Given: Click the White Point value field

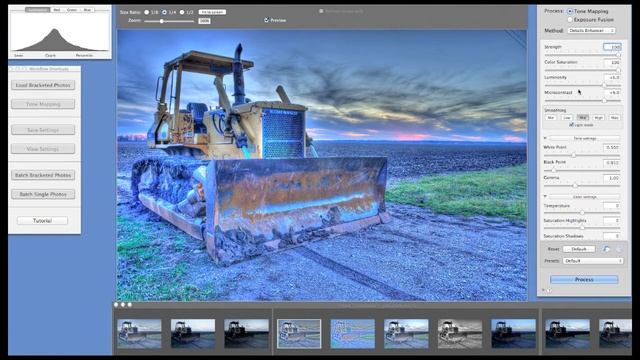Looking at the screenshot, I should pos(612,147).
